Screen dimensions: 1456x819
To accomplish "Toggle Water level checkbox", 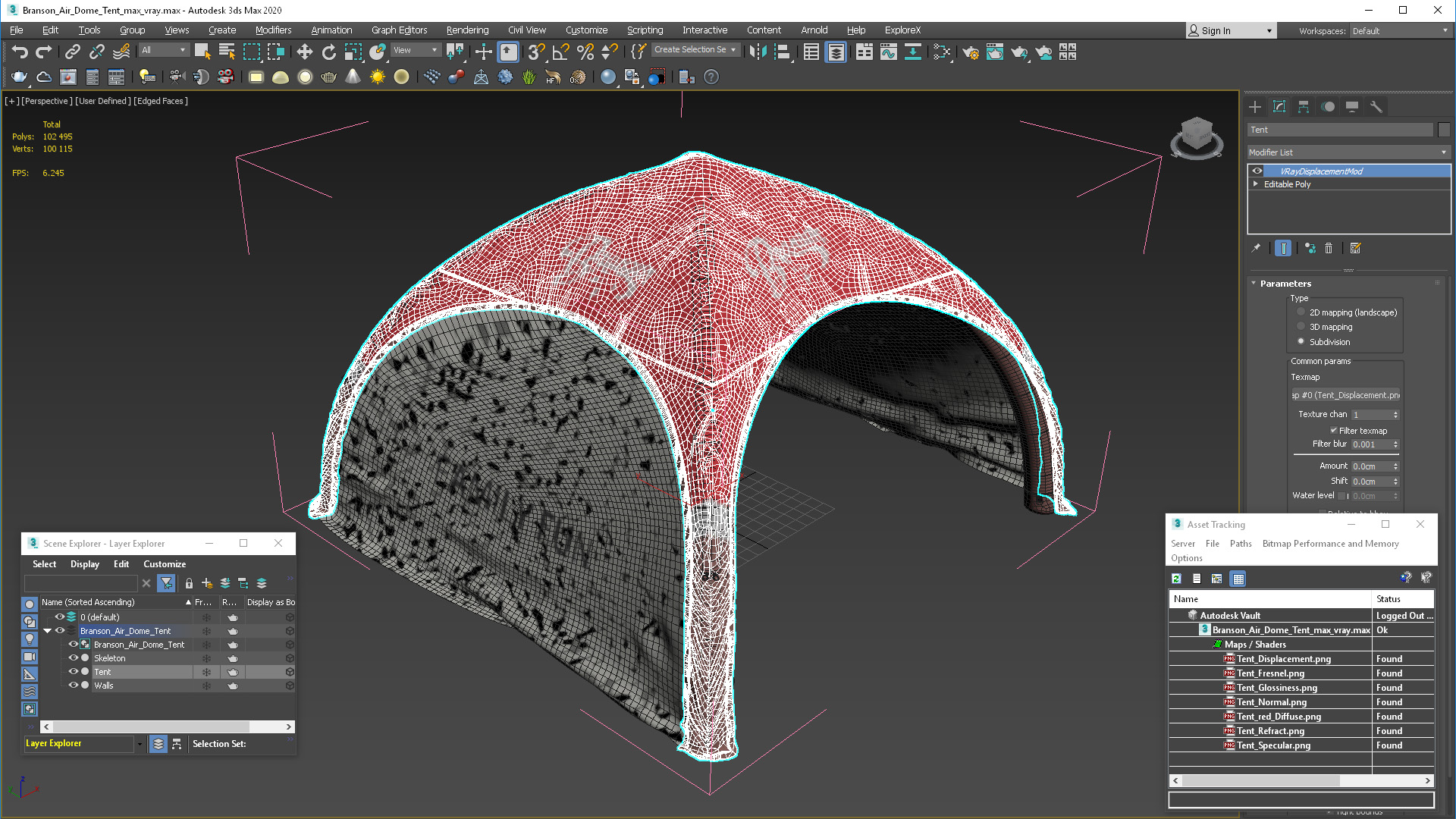I will click(x=1341, y=496).
